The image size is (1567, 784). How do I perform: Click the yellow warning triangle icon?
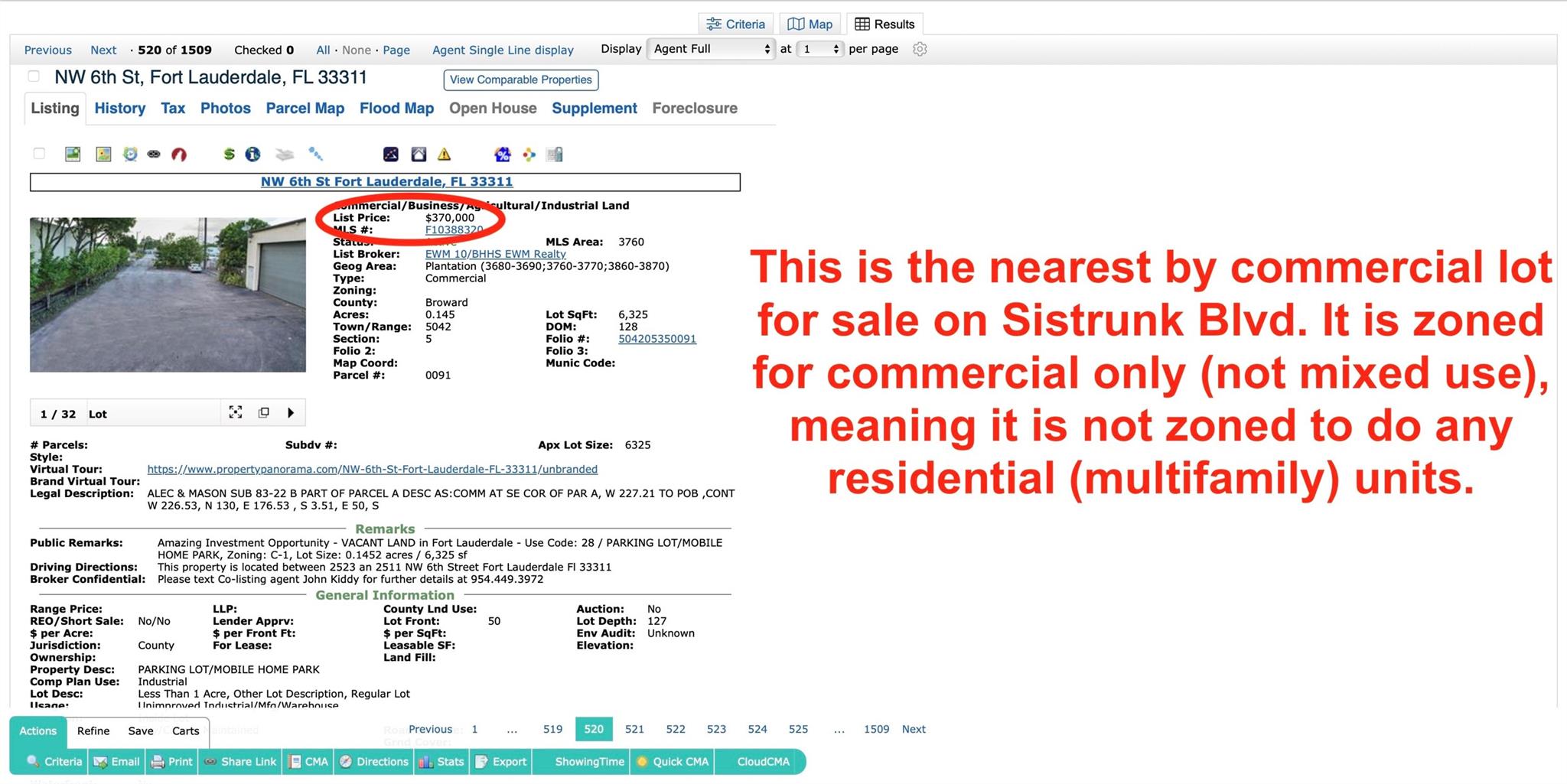coord(444,155)
